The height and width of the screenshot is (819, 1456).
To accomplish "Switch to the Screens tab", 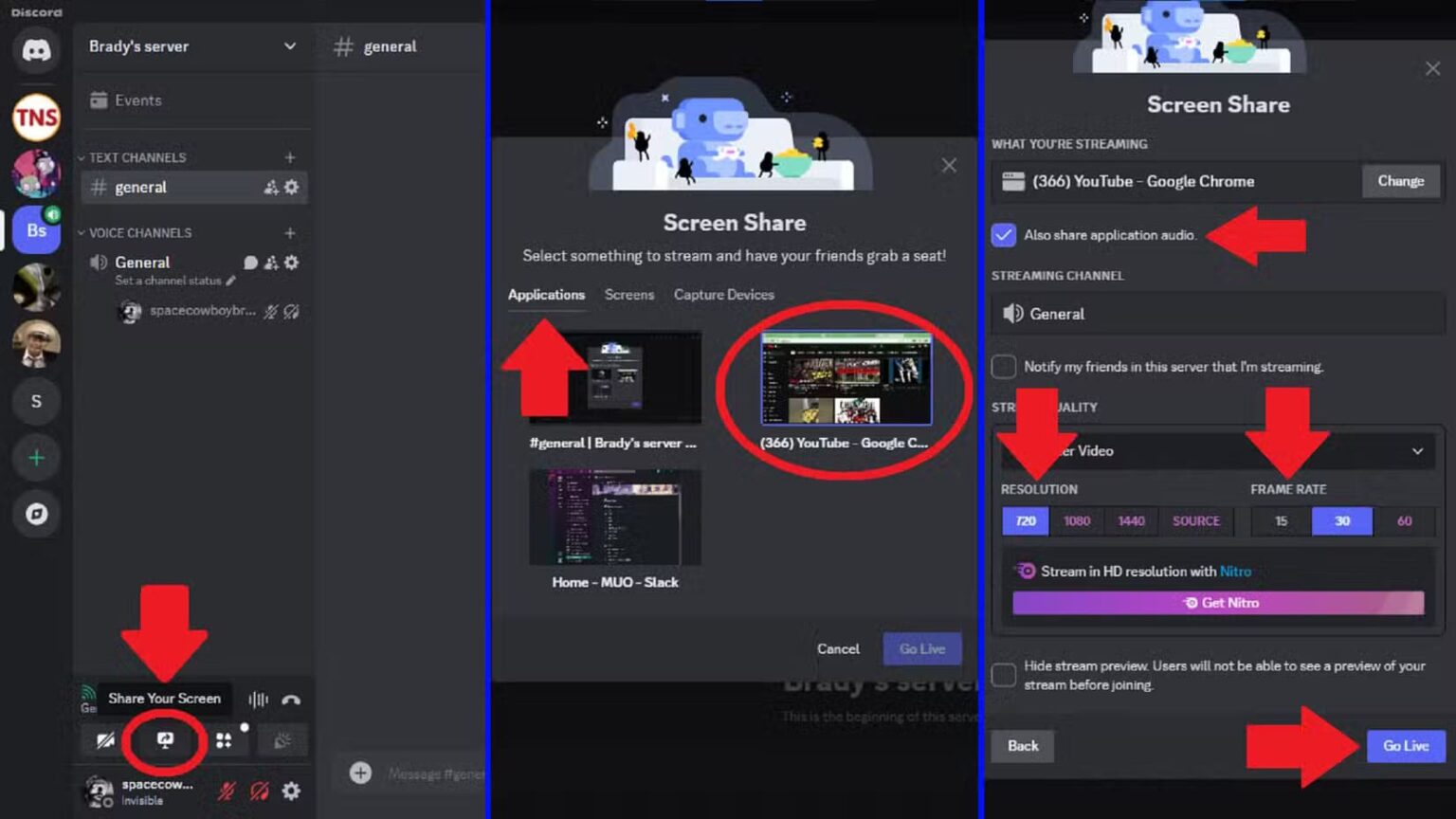I will [628, 295].
